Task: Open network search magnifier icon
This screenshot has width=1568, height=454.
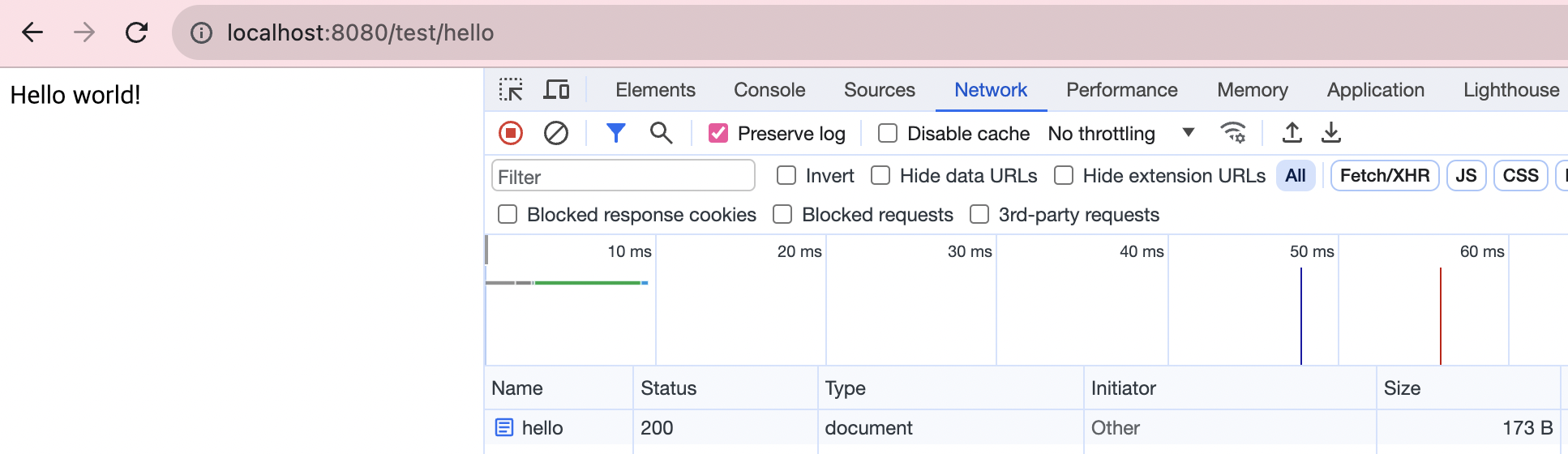Action: pyautogui.click(x=662, y=133)
